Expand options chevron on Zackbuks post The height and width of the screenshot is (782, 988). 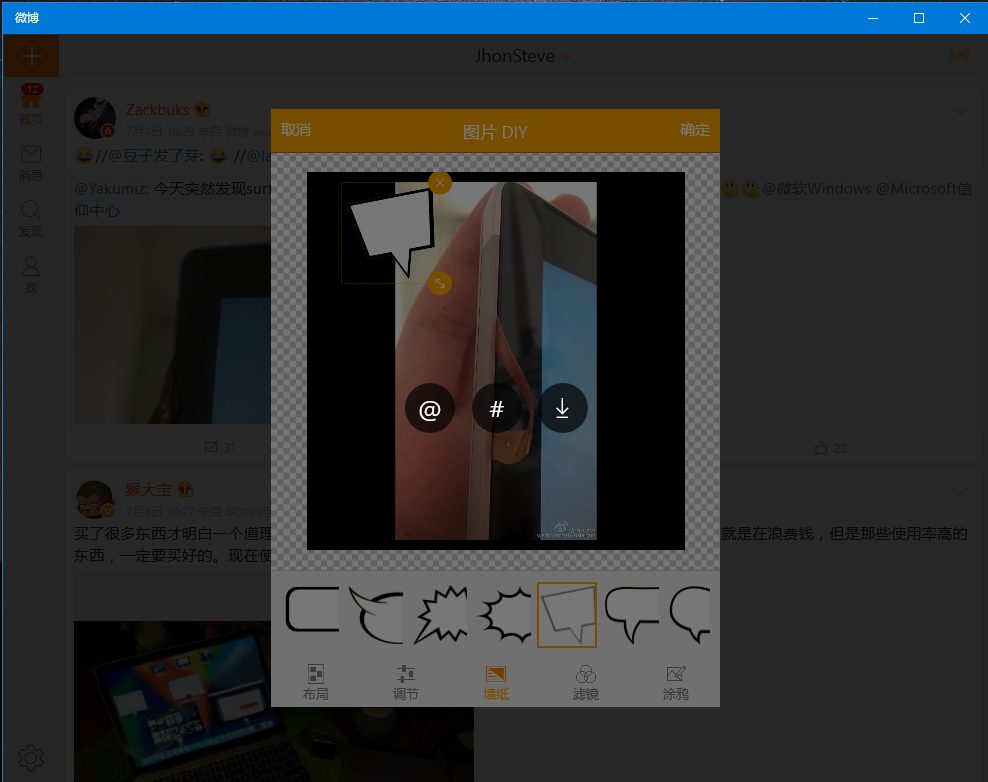959,111
